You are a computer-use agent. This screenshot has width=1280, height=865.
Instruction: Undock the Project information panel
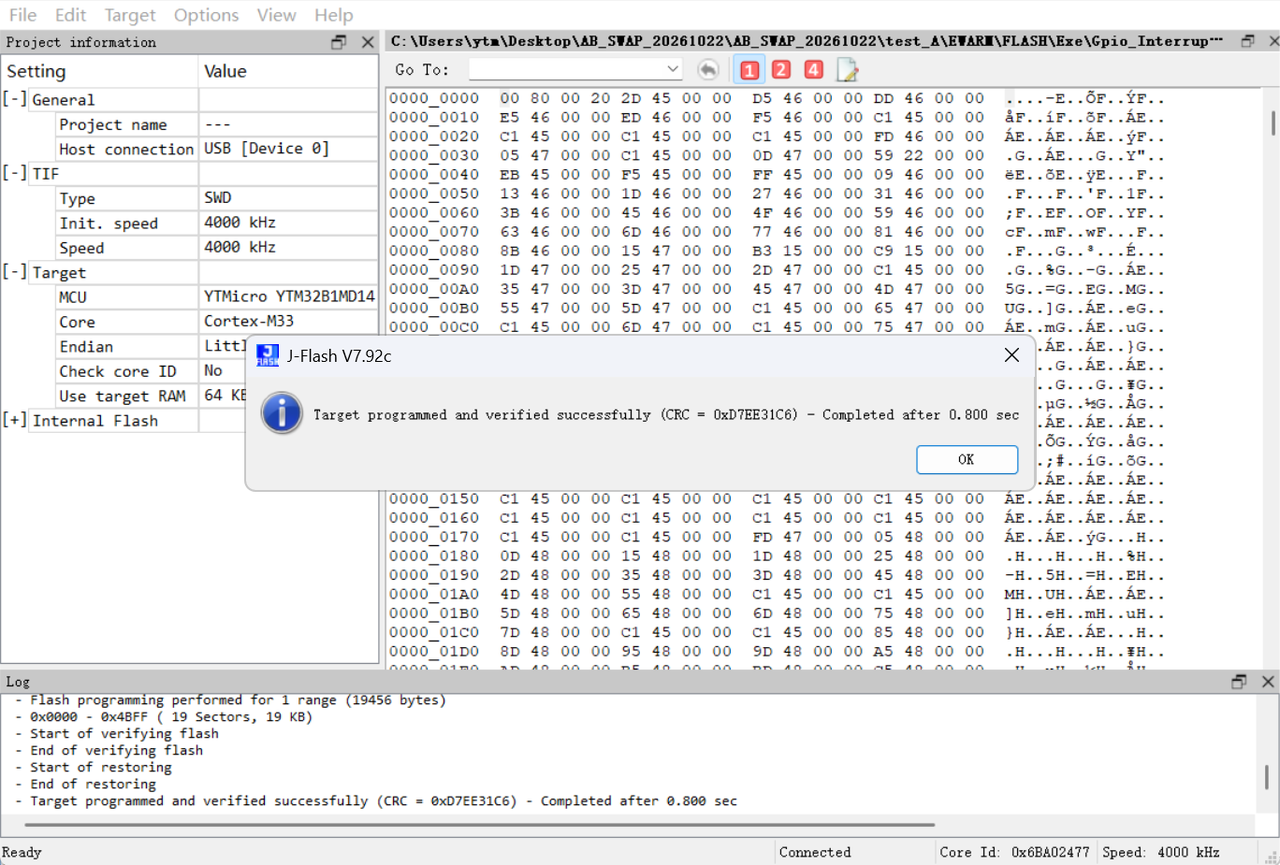(339, 42)
